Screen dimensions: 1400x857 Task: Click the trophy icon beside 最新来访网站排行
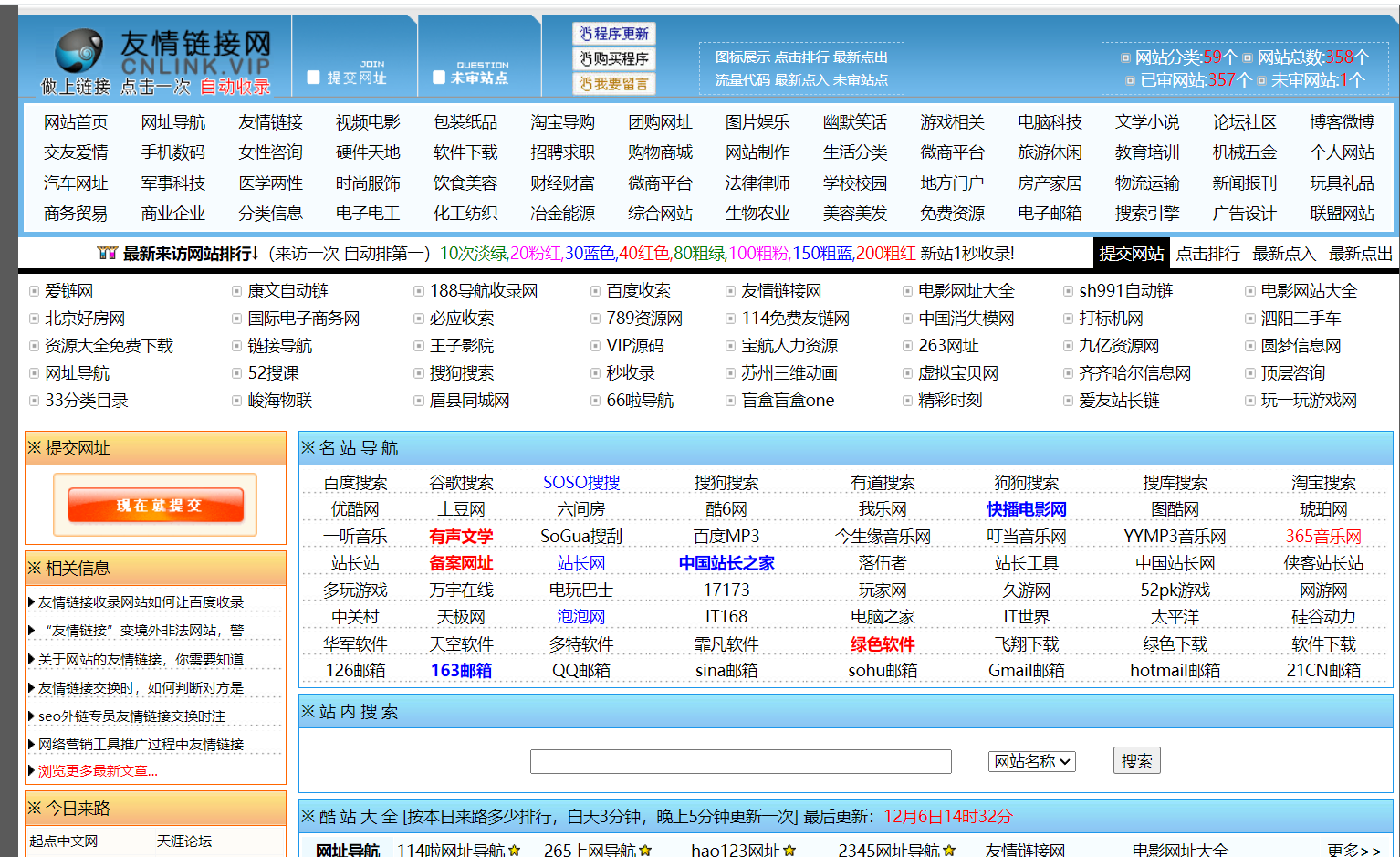pos(108,253)
